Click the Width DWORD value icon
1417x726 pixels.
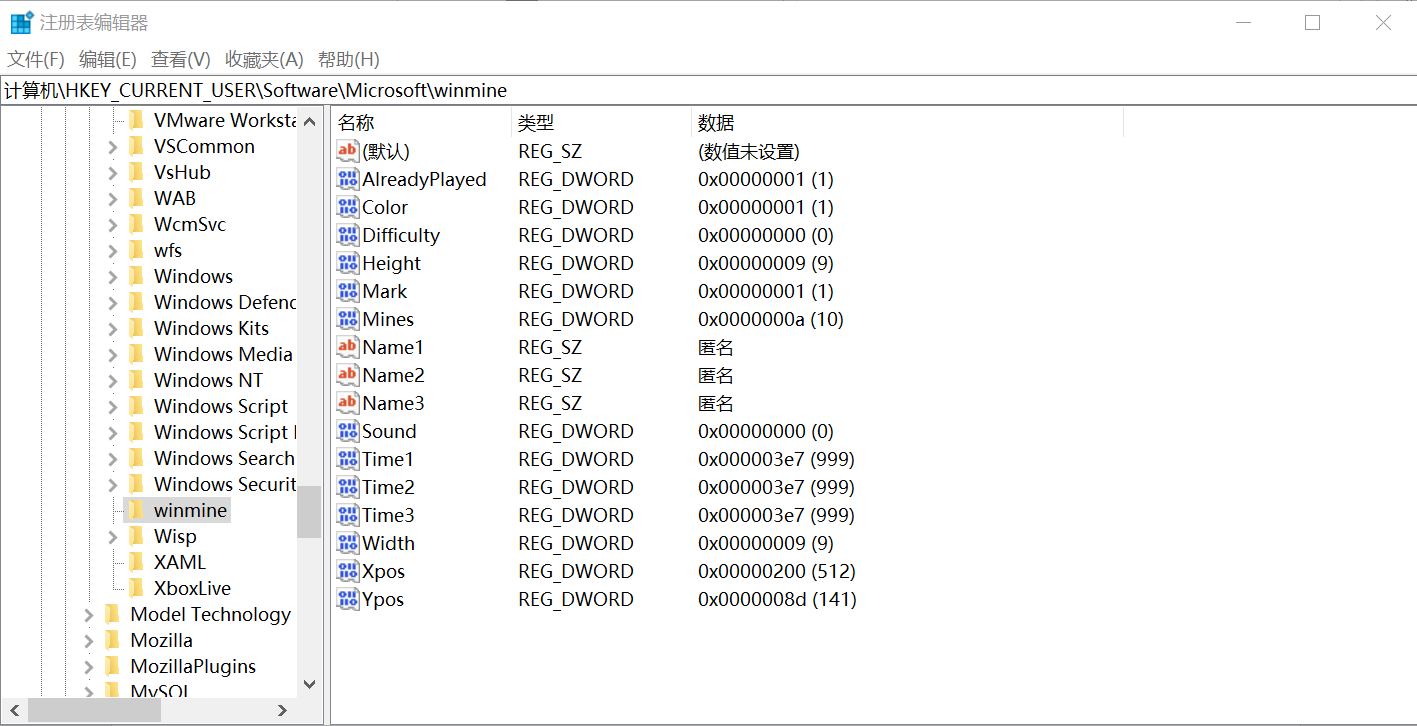point(348,543)
